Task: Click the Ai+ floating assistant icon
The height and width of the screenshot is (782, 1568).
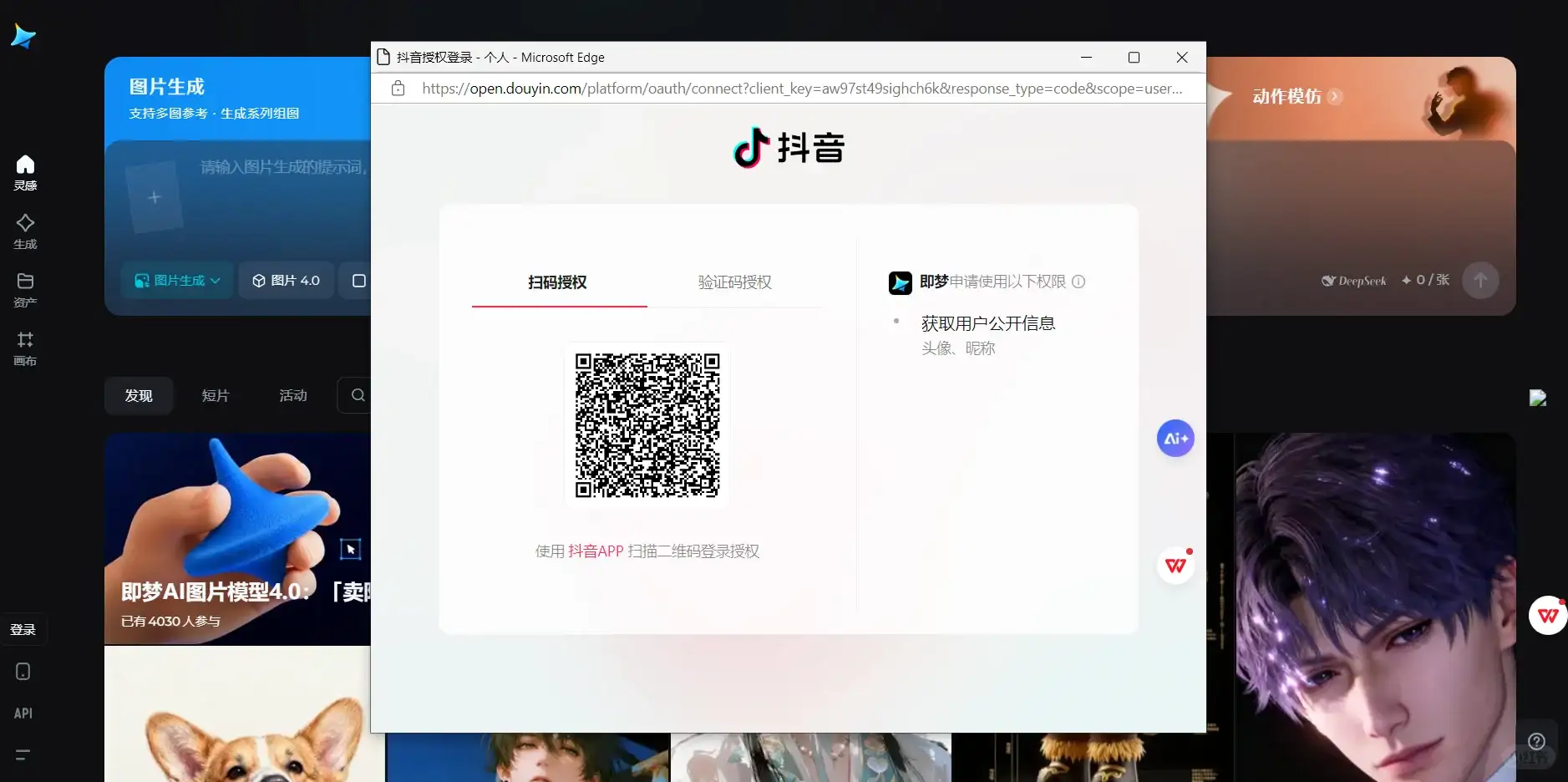Action: (x=1175, y=438)
